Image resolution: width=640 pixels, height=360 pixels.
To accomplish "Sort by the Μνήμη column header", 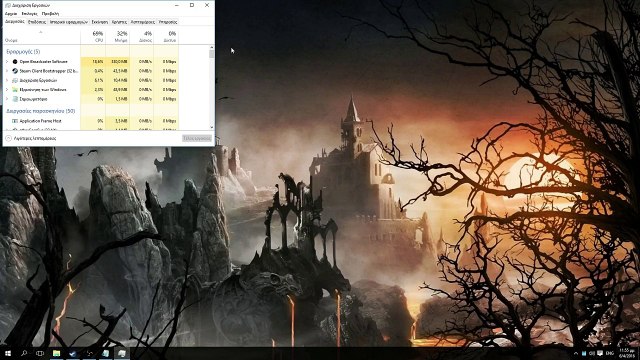I will [x=118, y=36].
